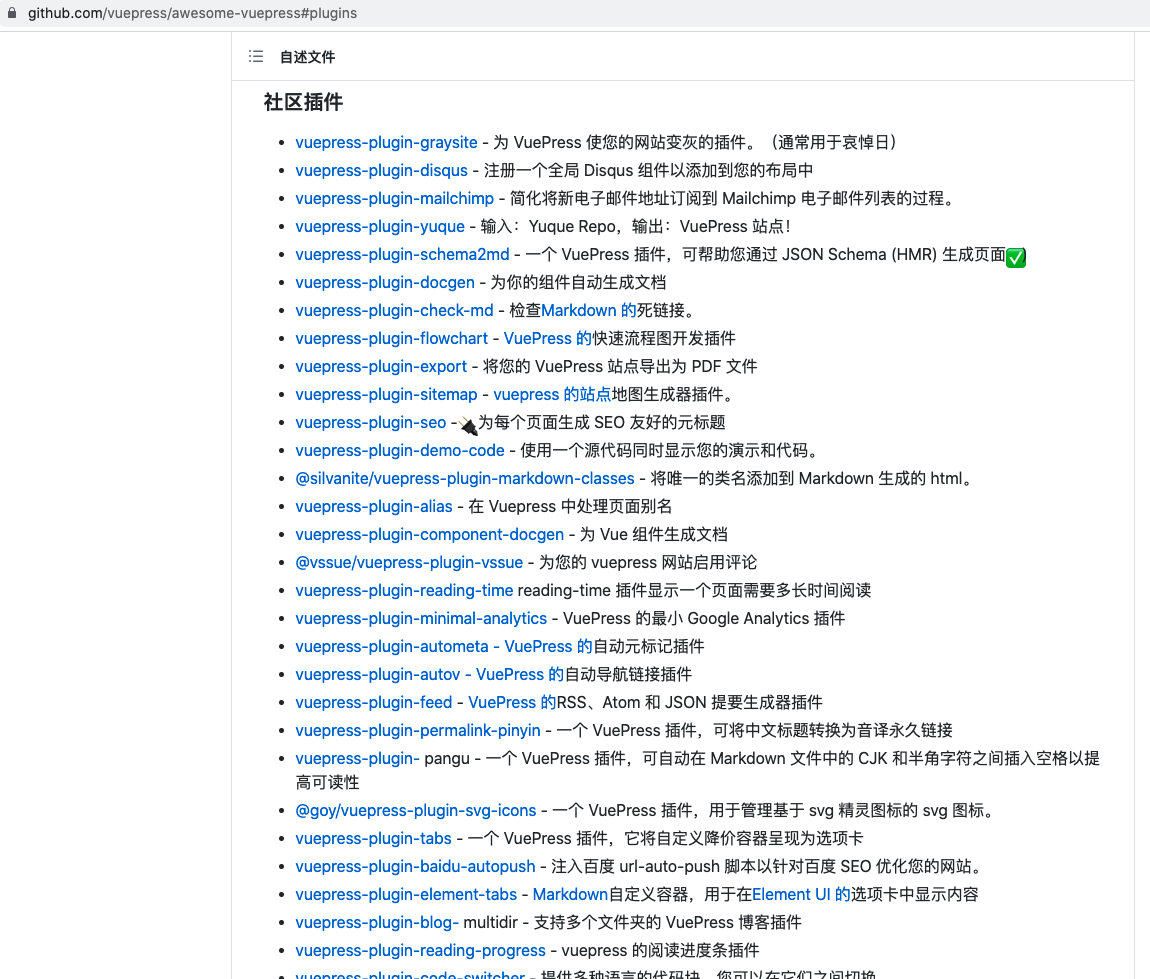The height and width of the screenshot is (979, 1150).
Task: Open the Markdown link in the element-tabs row
Action: tap(571, 895)
